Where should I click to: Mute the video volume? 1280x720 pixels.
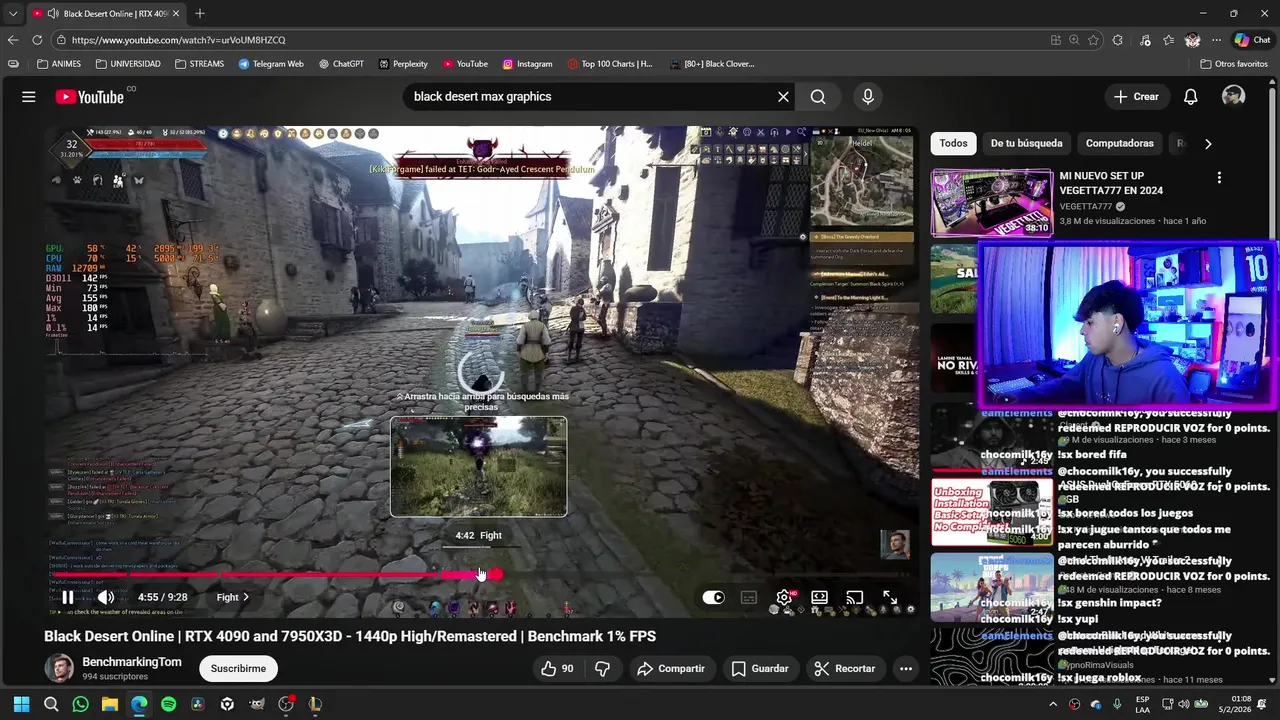coord(105,597)
